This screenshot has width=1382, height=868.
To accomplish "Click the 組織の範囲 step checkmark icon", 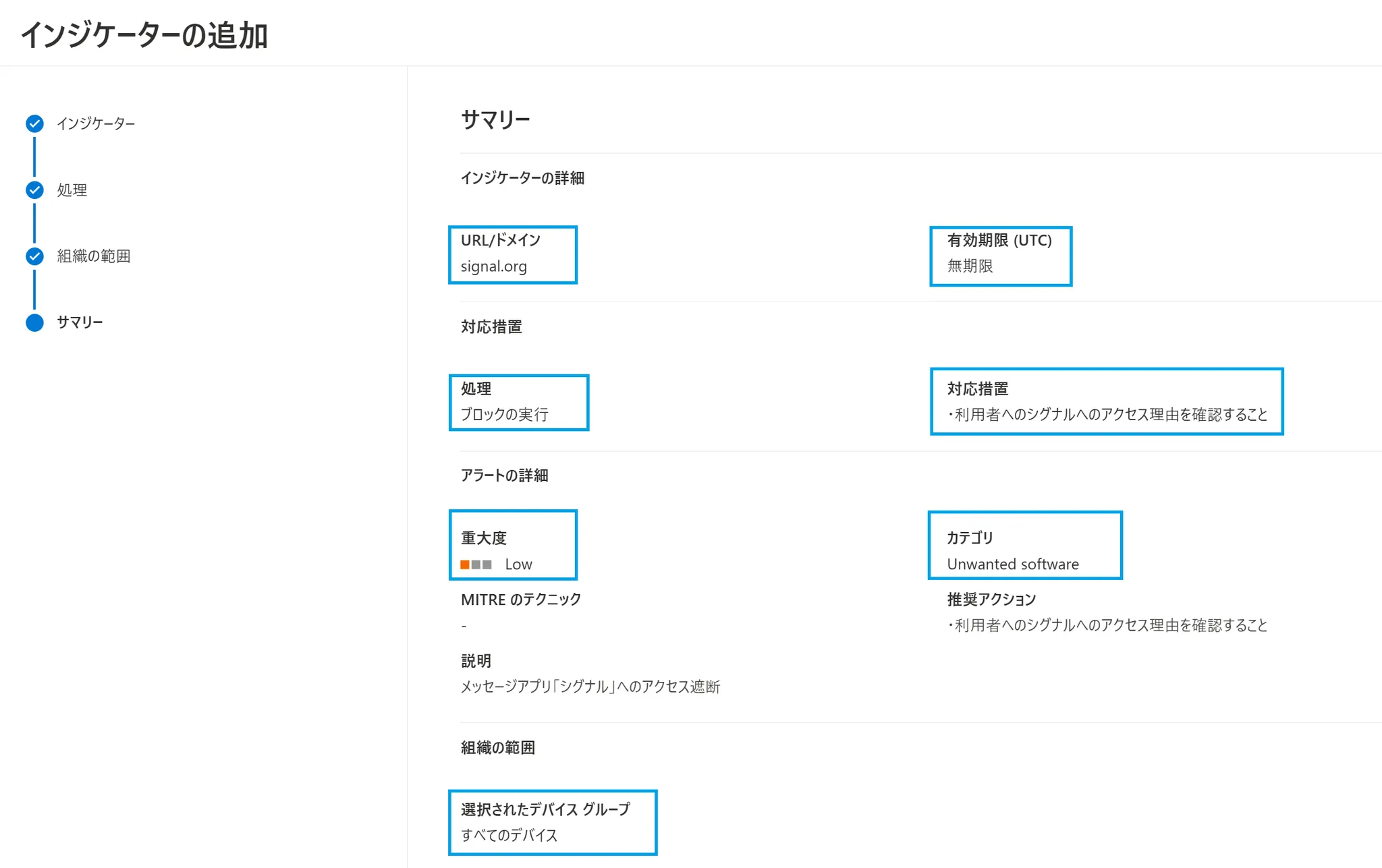I will point(34,256).
